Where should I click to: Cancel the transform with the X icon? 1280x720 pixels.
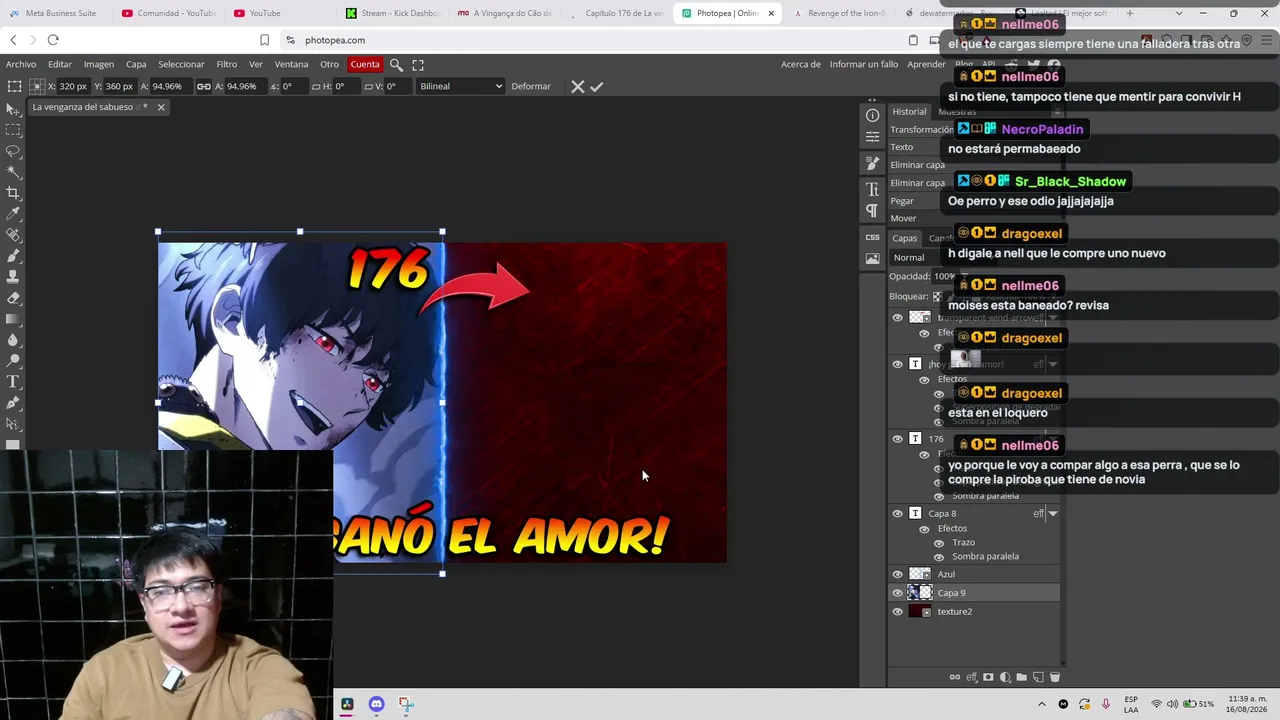577,86
